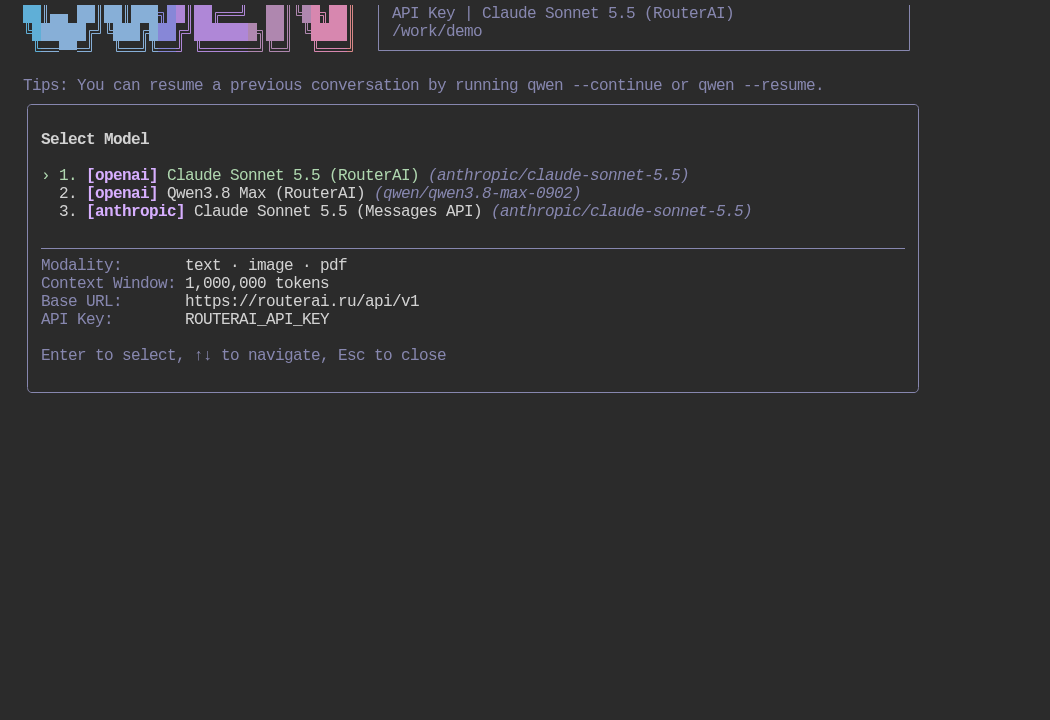Click the 'Base URL:' label

click(82, 301)
